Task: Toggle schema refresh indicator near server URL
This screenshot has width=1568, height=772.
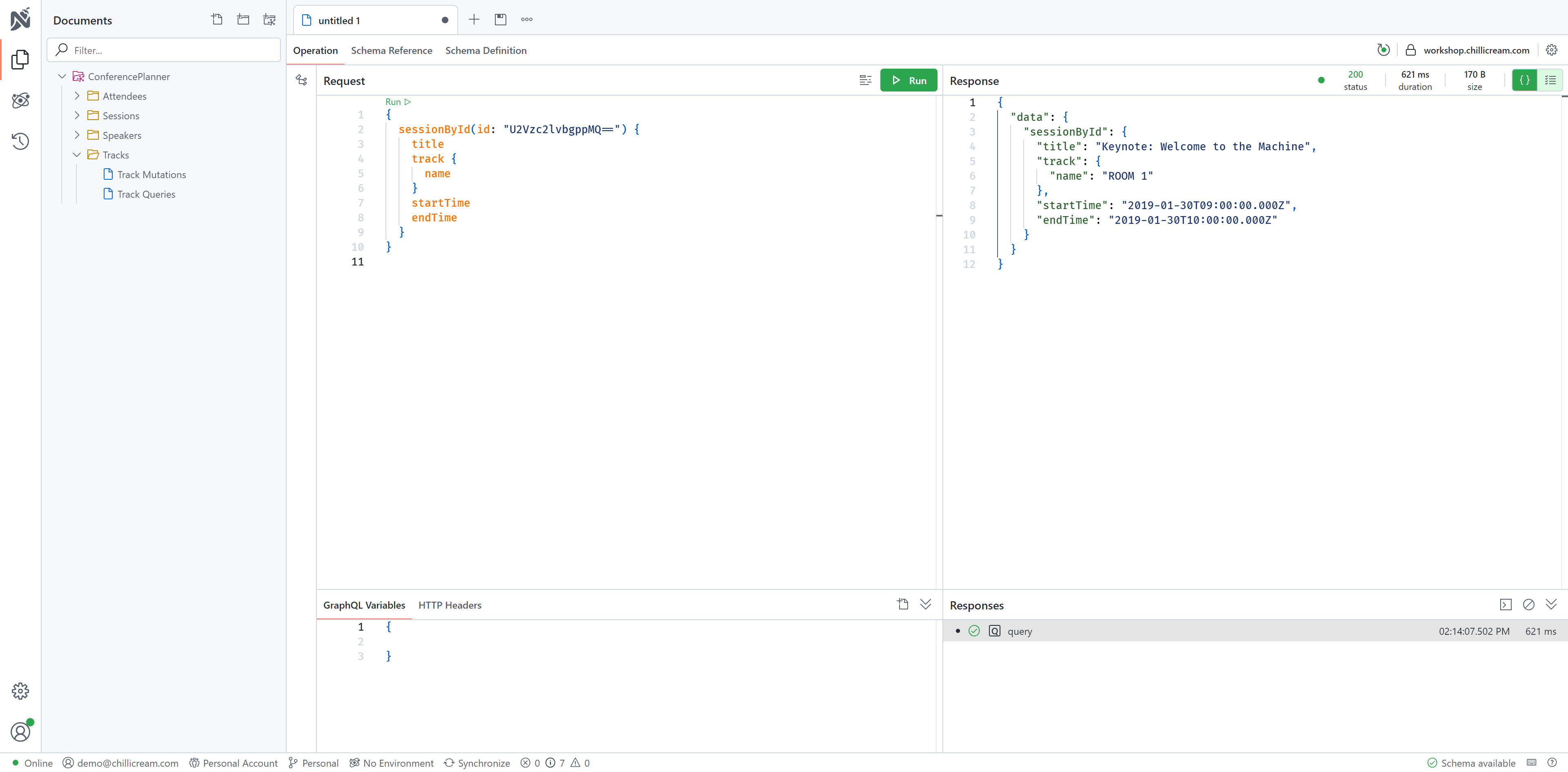Action: [1383, 50]
